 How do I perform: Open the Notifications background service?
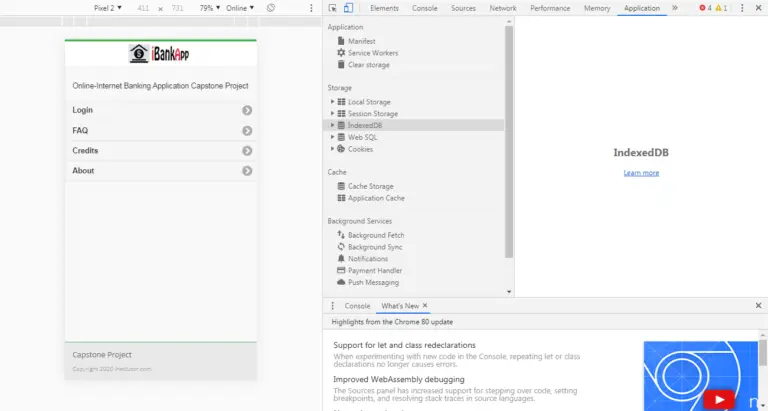click(367, 259)
